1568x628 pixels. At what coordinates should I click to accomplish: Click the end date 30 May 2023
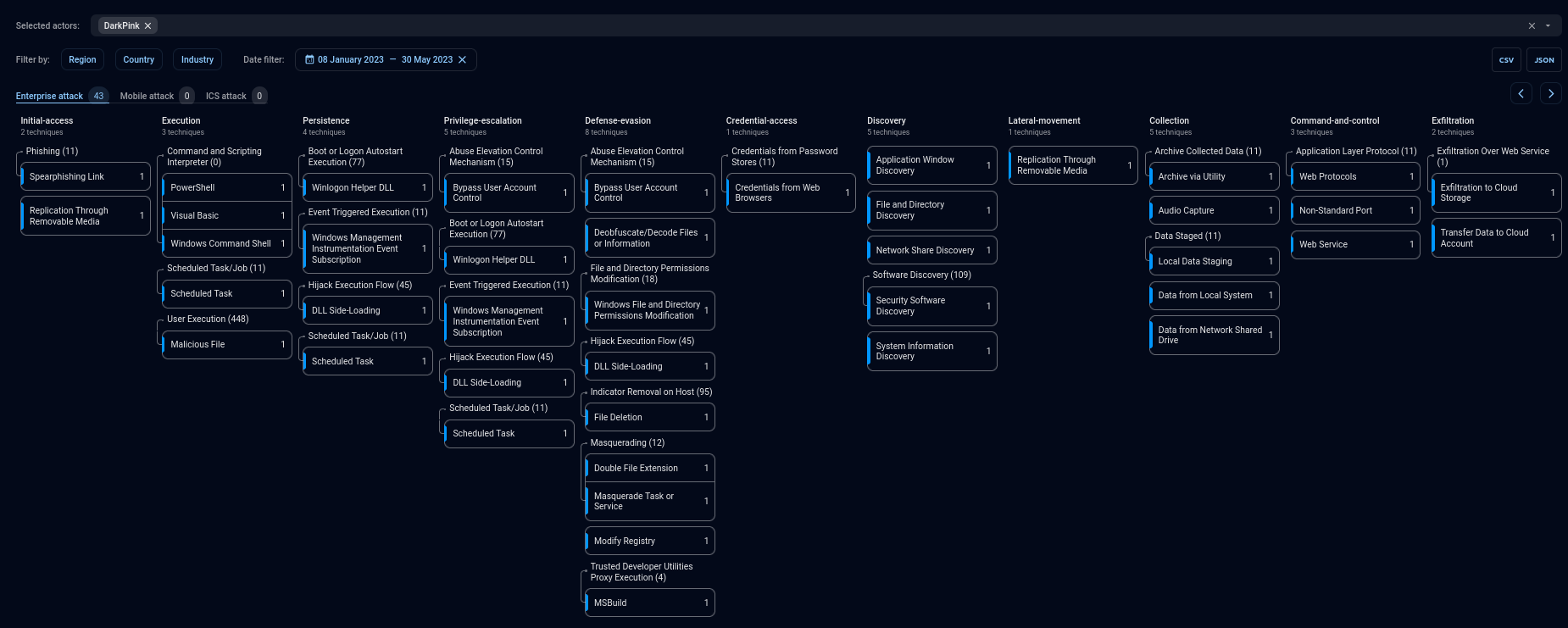tap(427, 59)
